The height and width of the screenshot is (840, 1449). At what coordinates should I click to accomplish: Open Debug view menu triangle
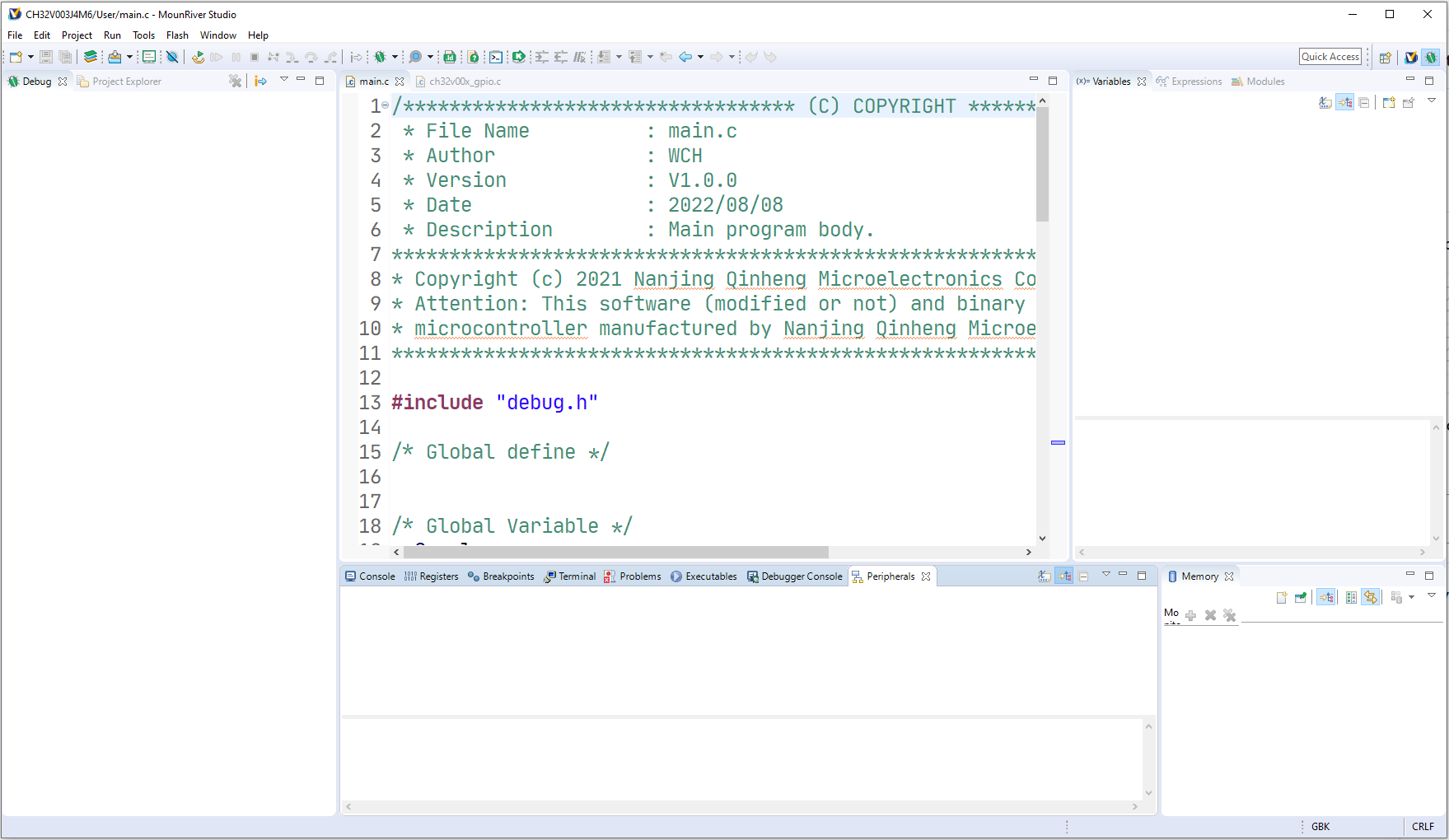coord(283,79)
